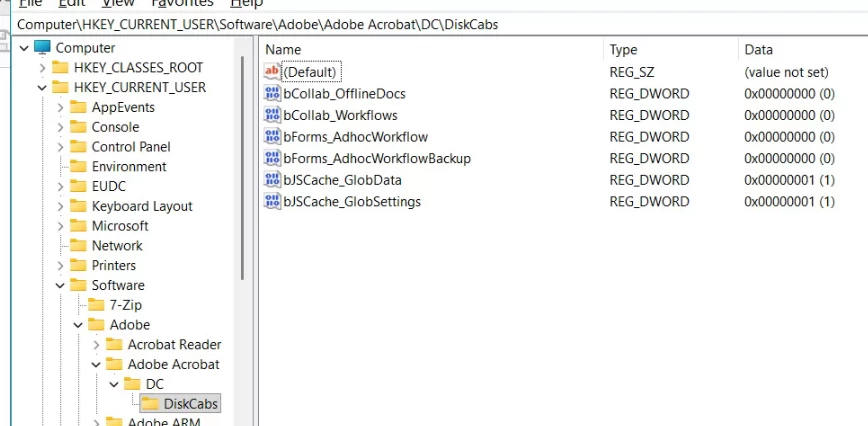Click the DiskCabs folder icon

coord(150,404)
